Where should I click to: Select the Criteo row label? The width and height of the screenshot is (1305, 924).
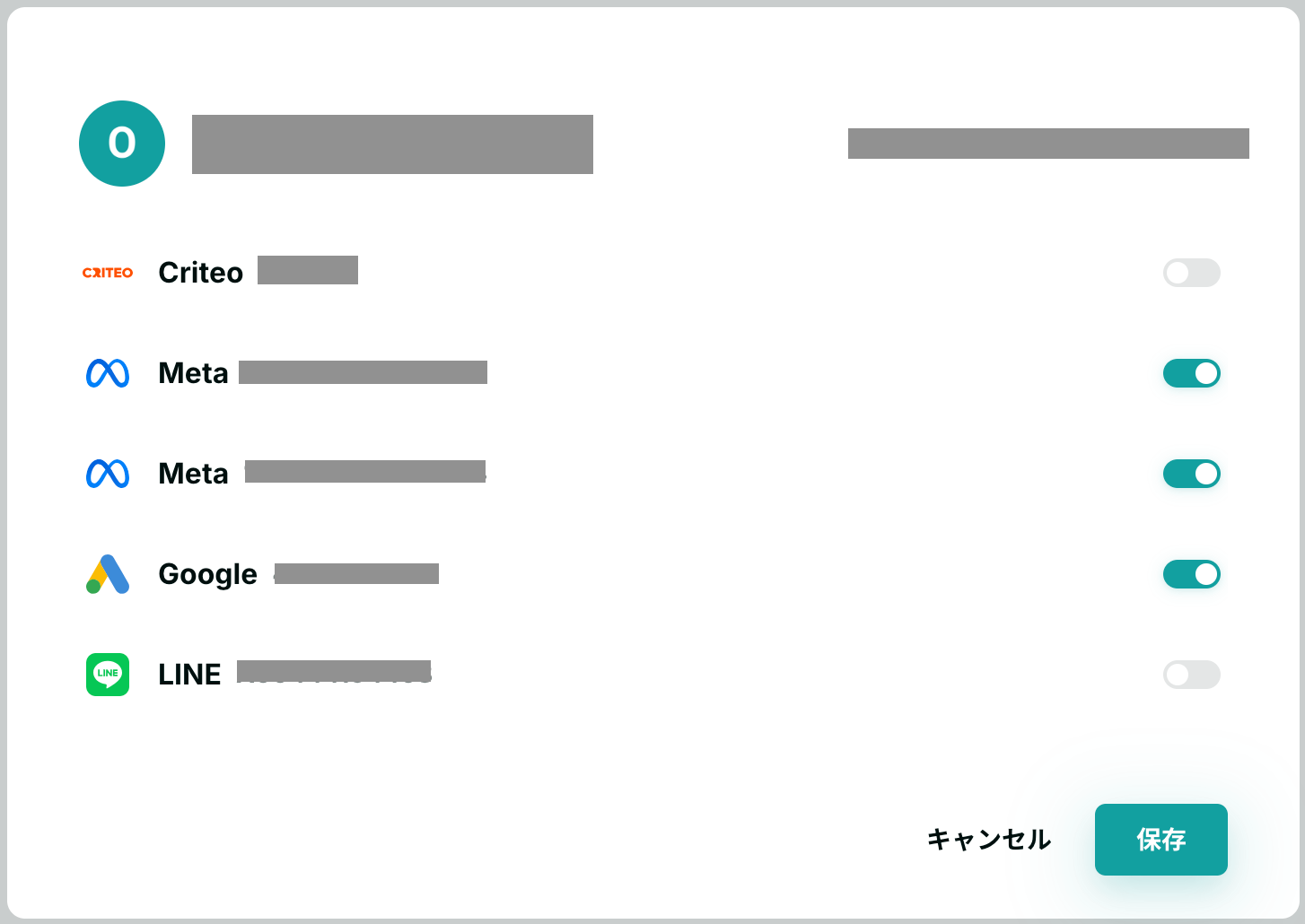click(201, 273)
